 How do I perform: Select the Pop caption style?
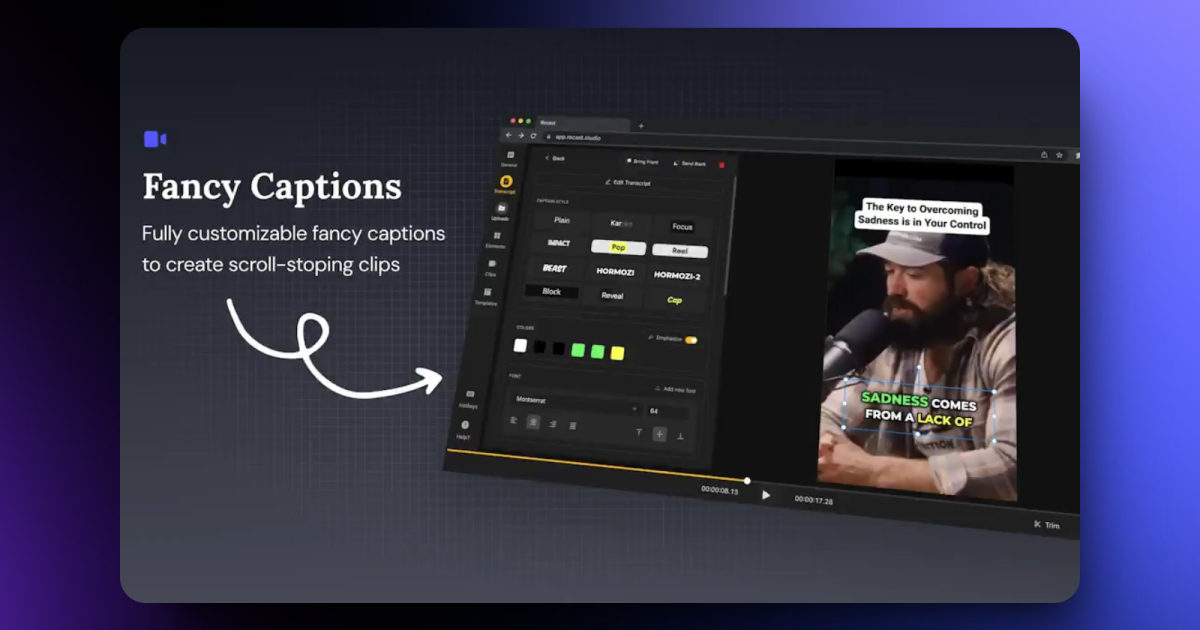[x=618, y=246]
